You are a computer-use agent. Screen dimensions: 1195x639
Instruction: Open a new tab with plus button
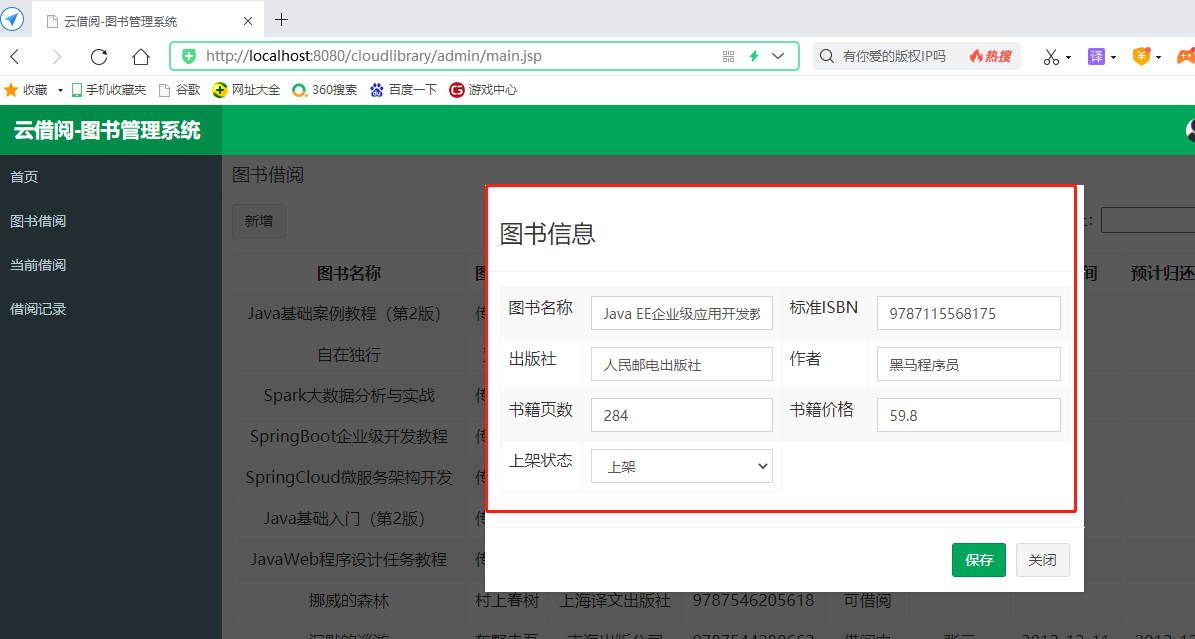click(x=281, y=20)
